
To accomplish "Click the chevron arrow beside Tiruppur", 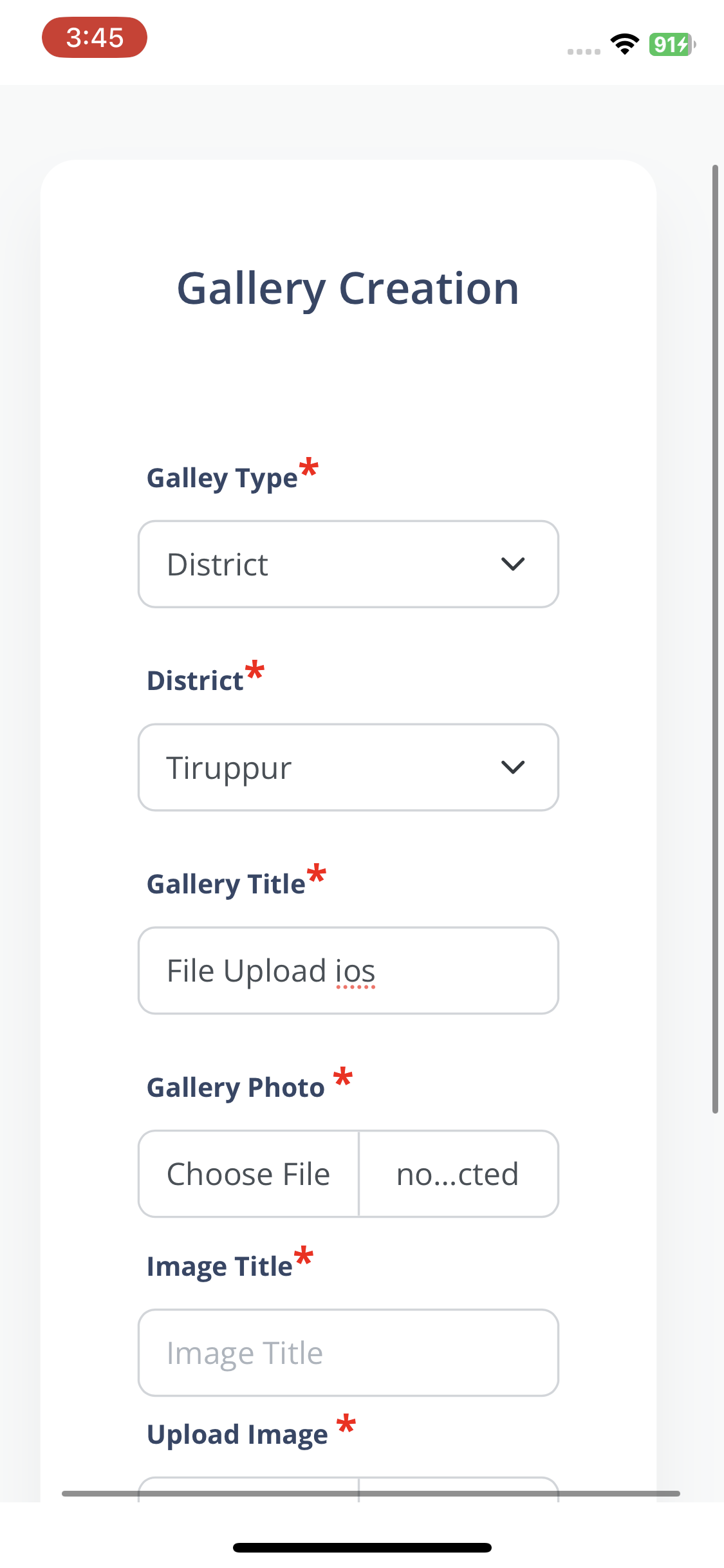I will [x=513, y=767].
